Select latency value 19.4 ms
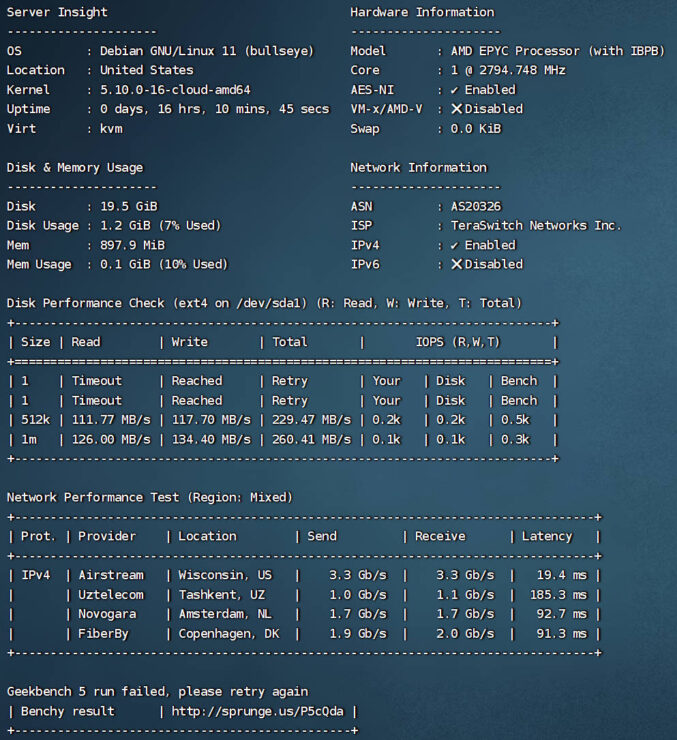The height and width of the screenshot is (740, 677). coord(562,575)
